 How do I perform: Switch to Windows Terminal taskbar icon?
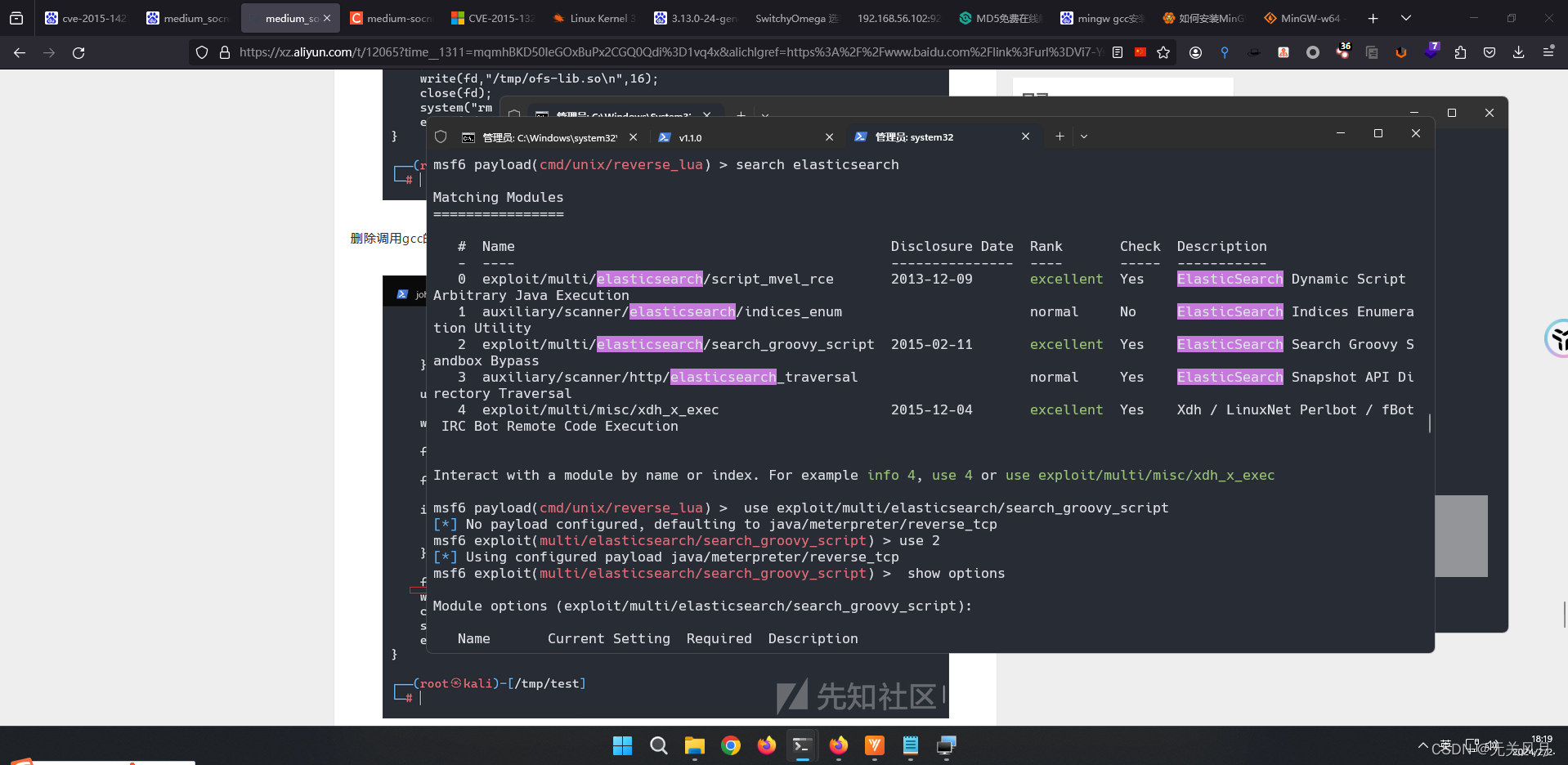pos(802,745)
